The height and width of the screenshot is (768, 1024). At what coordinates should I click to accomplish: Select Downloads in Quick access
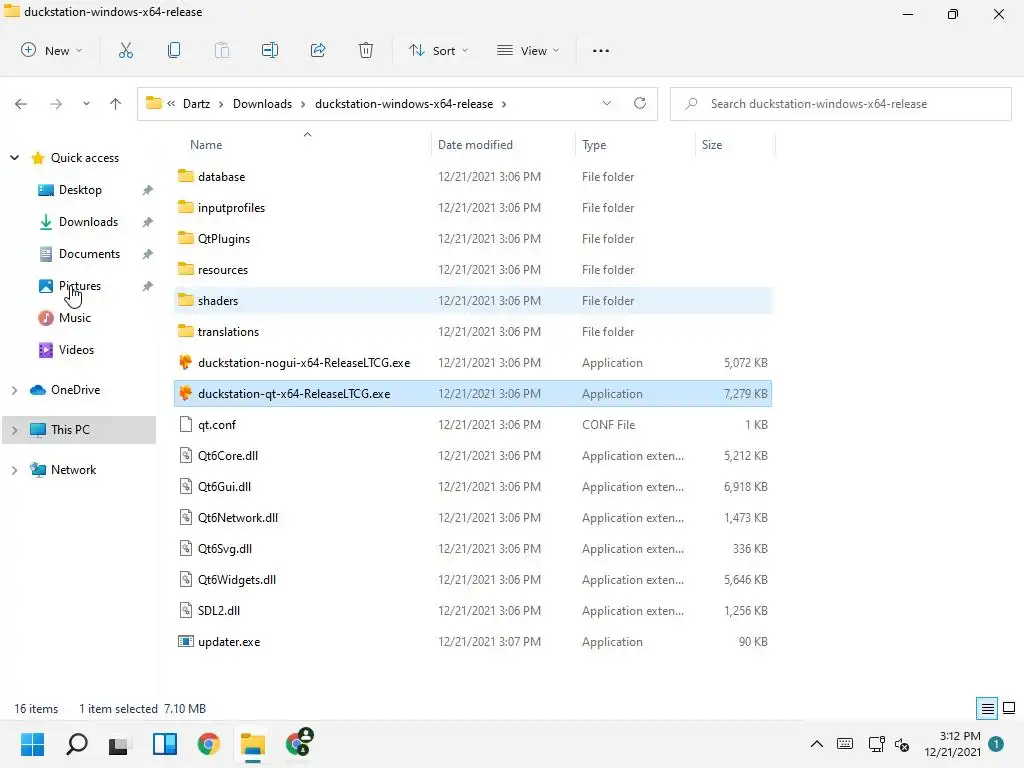[x=88, y=222]
